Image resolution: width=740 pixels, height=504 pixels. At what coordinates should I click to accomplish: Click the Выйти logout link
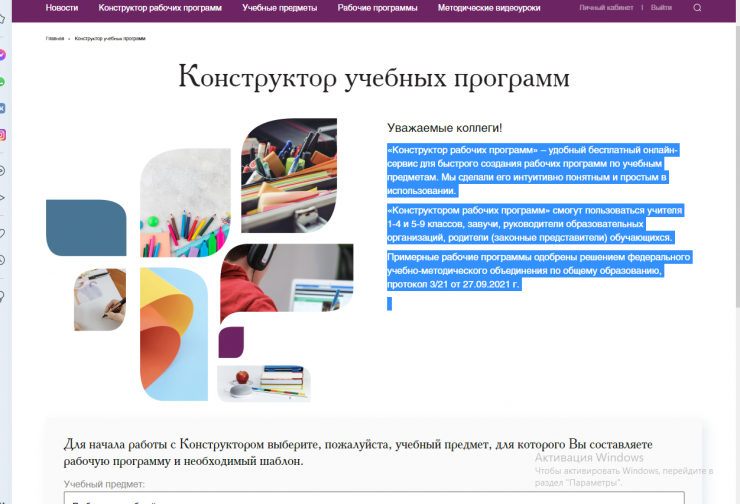point(661,7)
